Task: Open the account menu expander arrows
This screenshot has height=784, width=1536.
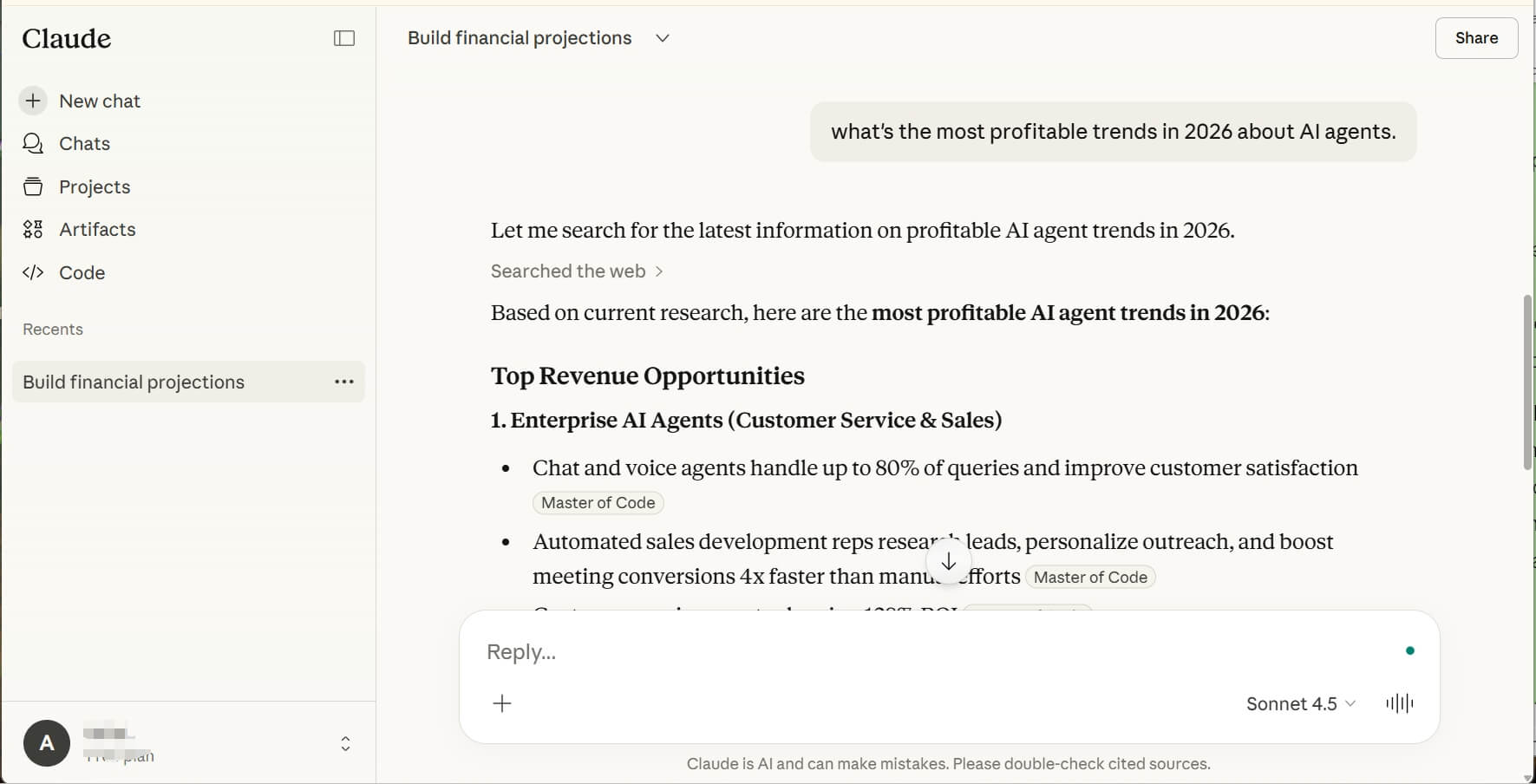Action: pyautogui.click(x=345, y=743)
